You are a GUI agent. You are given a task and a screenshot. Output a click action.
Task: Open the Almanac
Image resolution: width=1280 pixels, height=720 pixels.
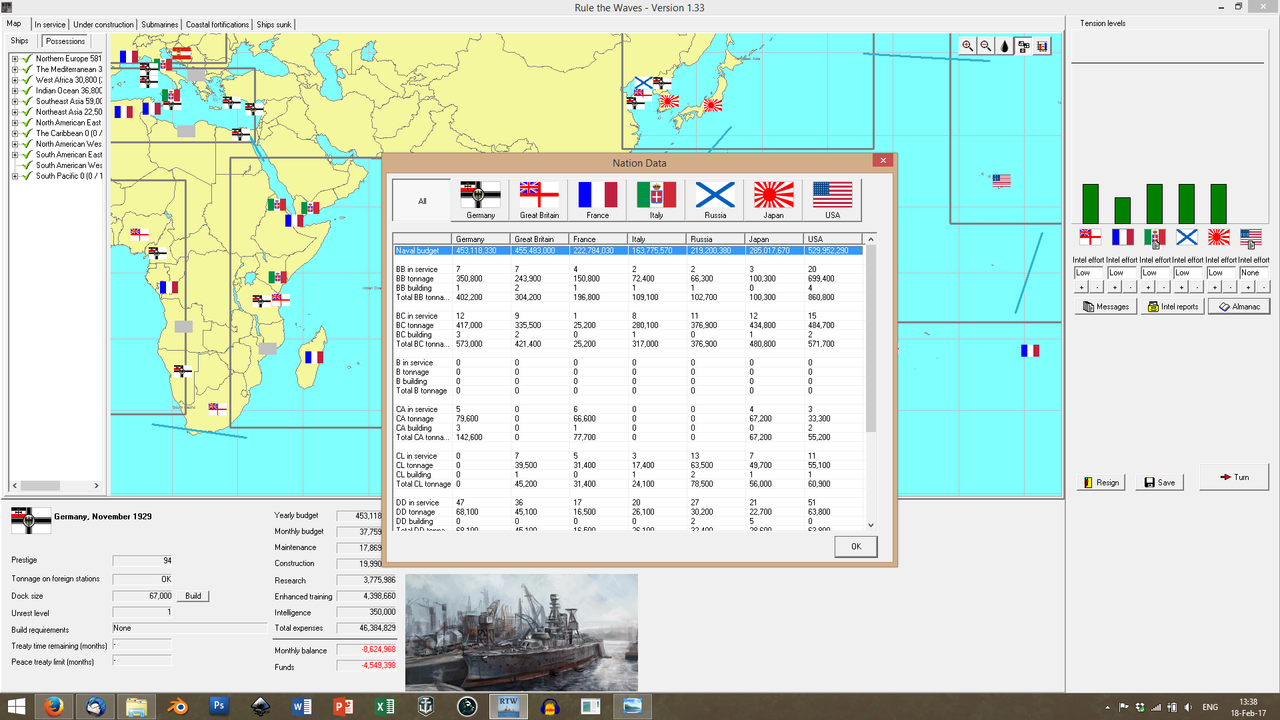1239,306
